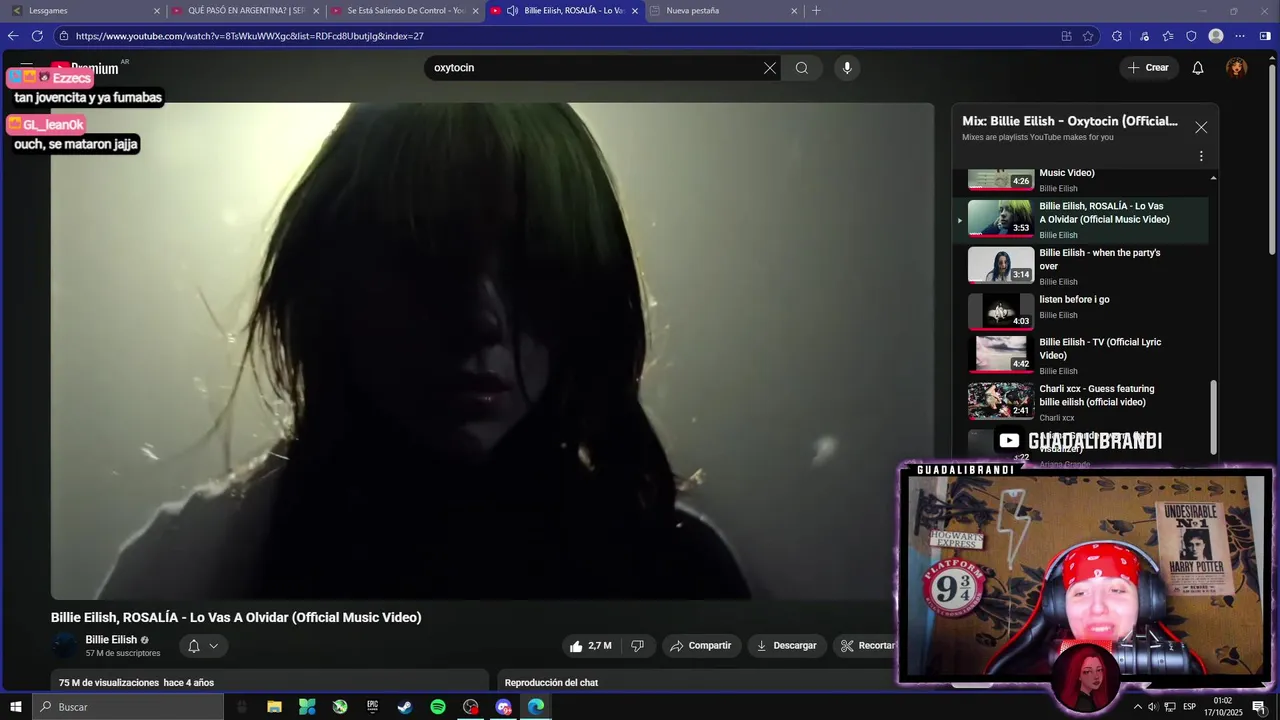The height and width of the screenshot is (720, 1280).
Task: Open Microsoft Edge taskbar icon
Action: [x=536, y=707]
